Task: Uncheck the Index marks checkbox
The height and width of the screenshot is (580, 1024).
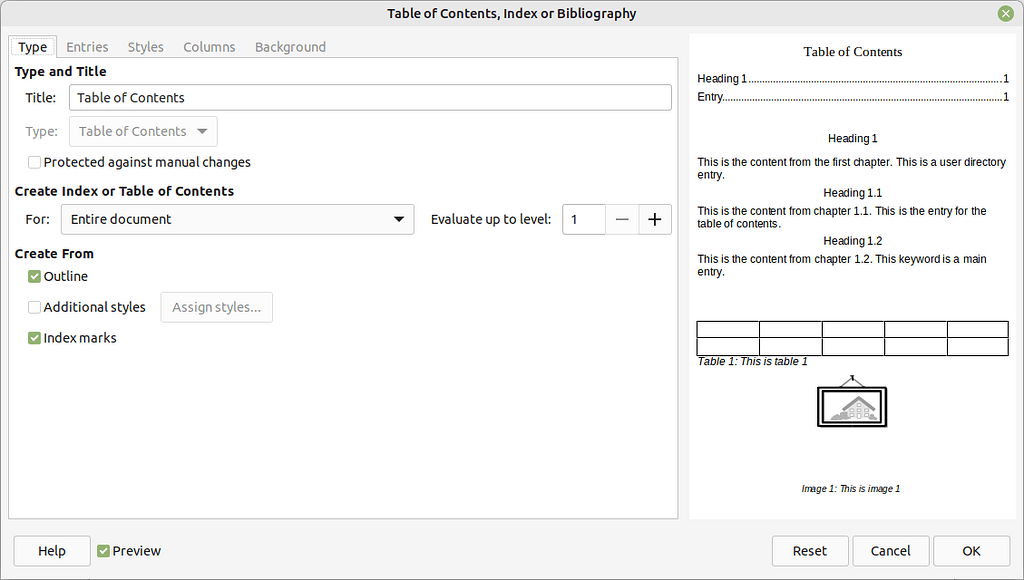Action: click(34, 338)
